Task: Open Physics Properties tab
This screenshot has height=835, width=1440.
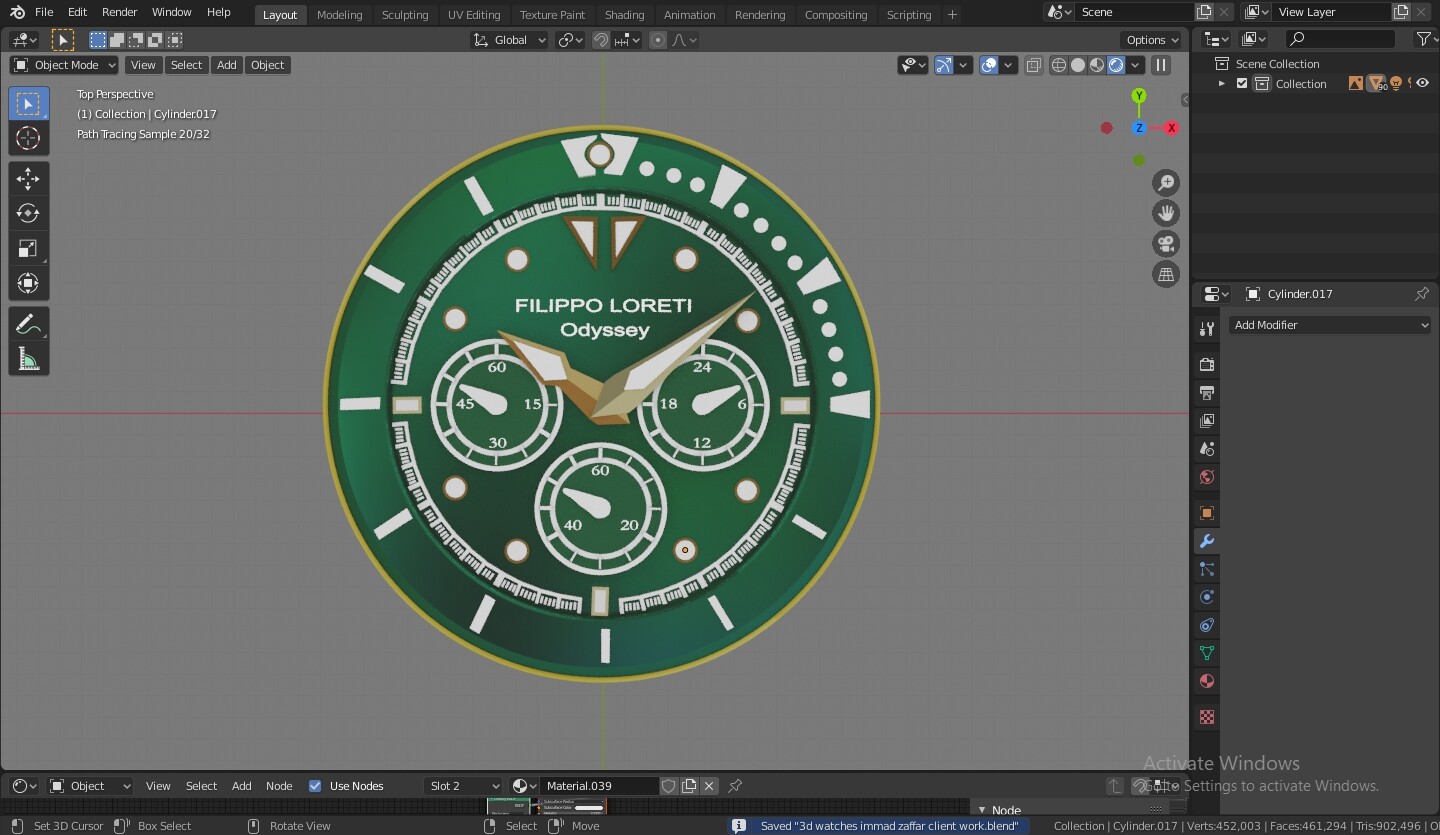Action: 1207,597
